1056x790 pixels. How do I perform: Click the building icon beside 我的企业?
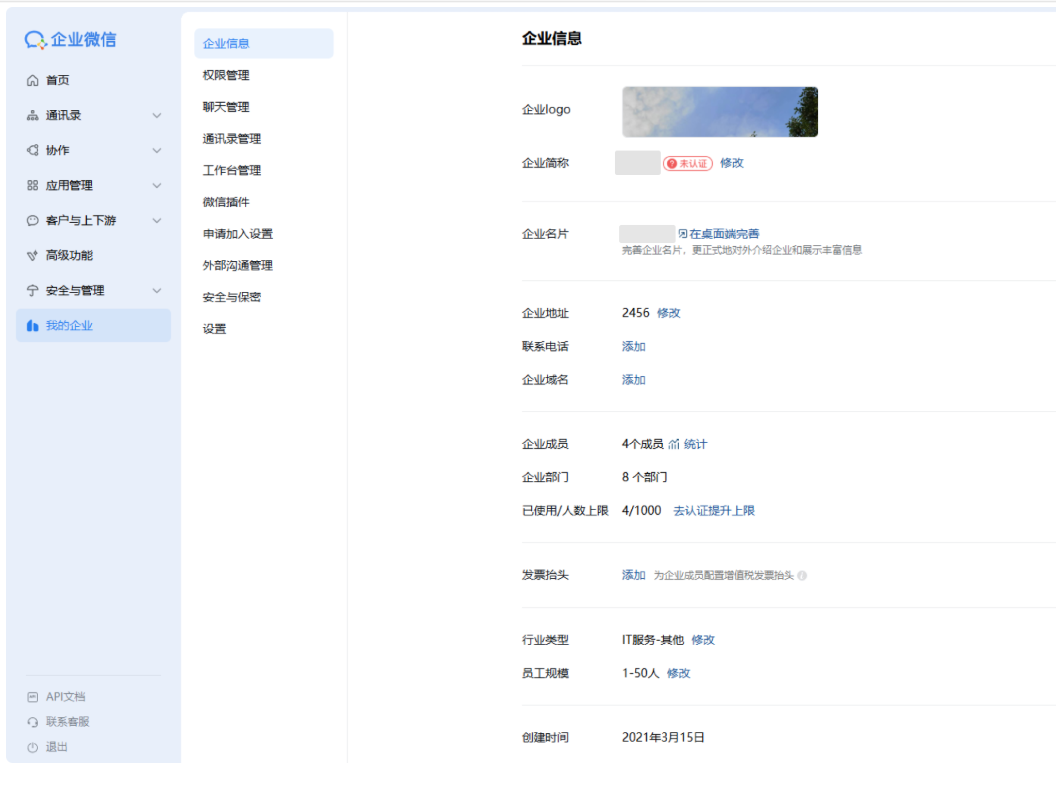pyautogui.click(x=32, y=325)
